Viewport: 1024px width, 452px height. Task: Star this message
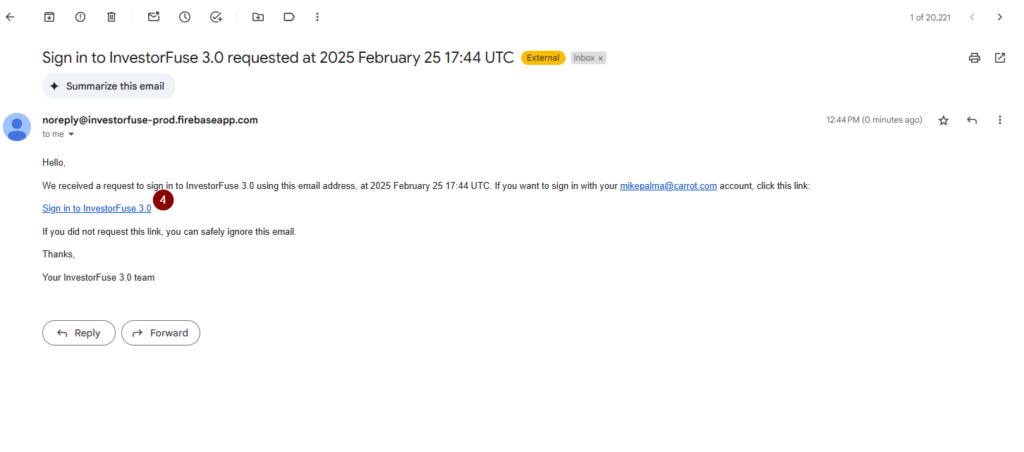(x=943, y=120)
